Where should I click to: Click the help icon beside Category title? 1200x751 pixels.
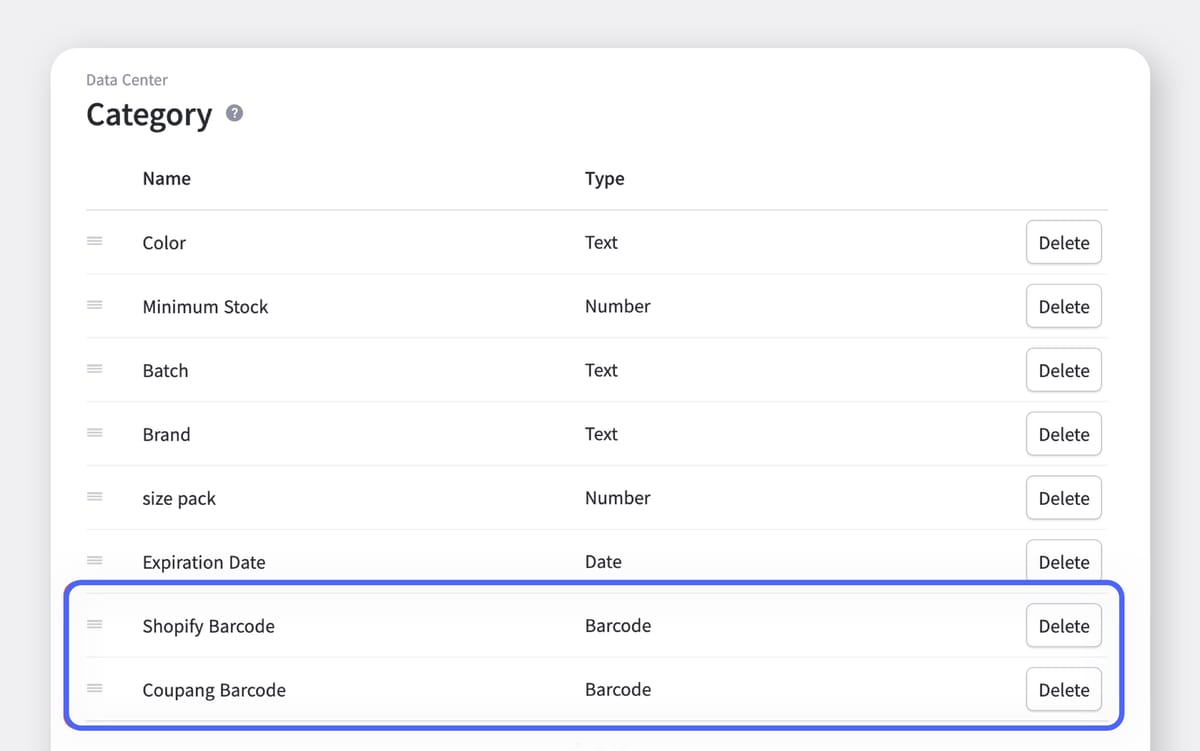(x=235, y=114)
